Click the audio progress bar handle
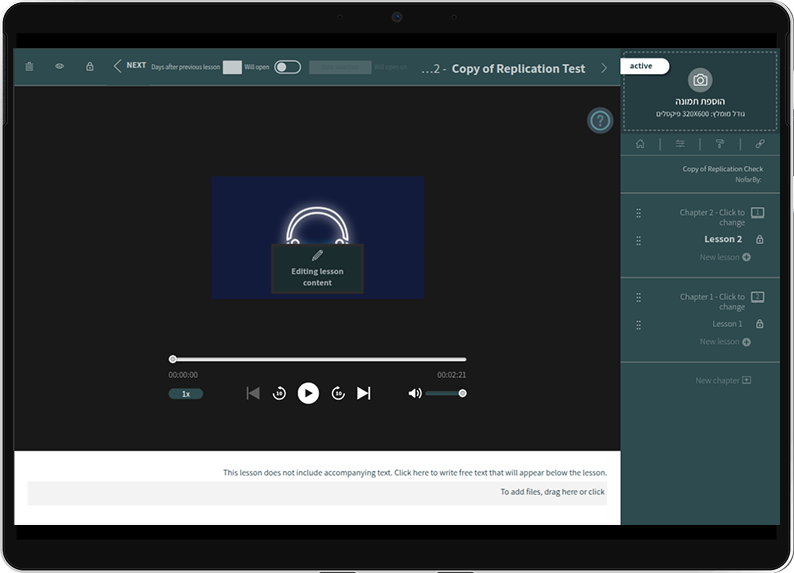This screenshot has height=573, width=794. tap(173, 359)
